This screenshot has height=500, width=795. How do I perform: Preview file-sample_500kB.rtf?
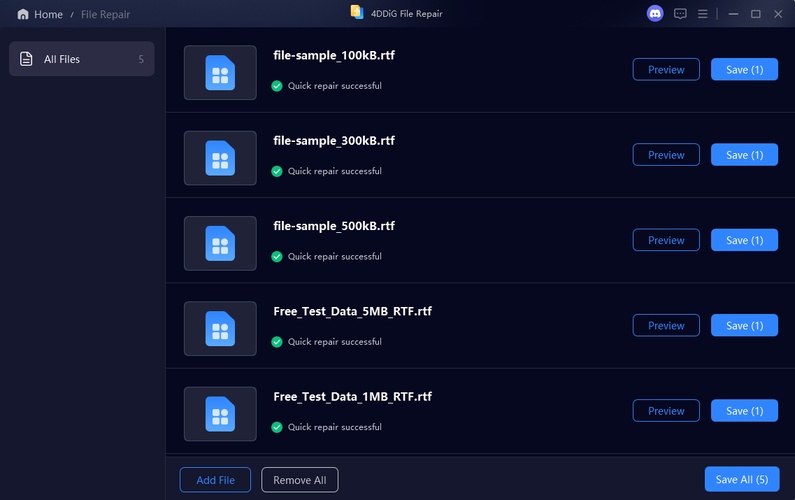(x=666, y=240)
